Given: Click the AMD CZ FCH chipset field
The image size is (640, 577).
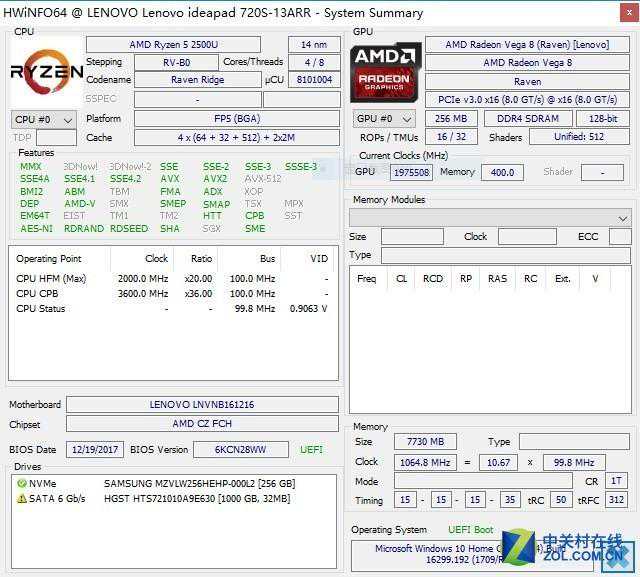Looking at the screenshot, I should coord(202,425).
